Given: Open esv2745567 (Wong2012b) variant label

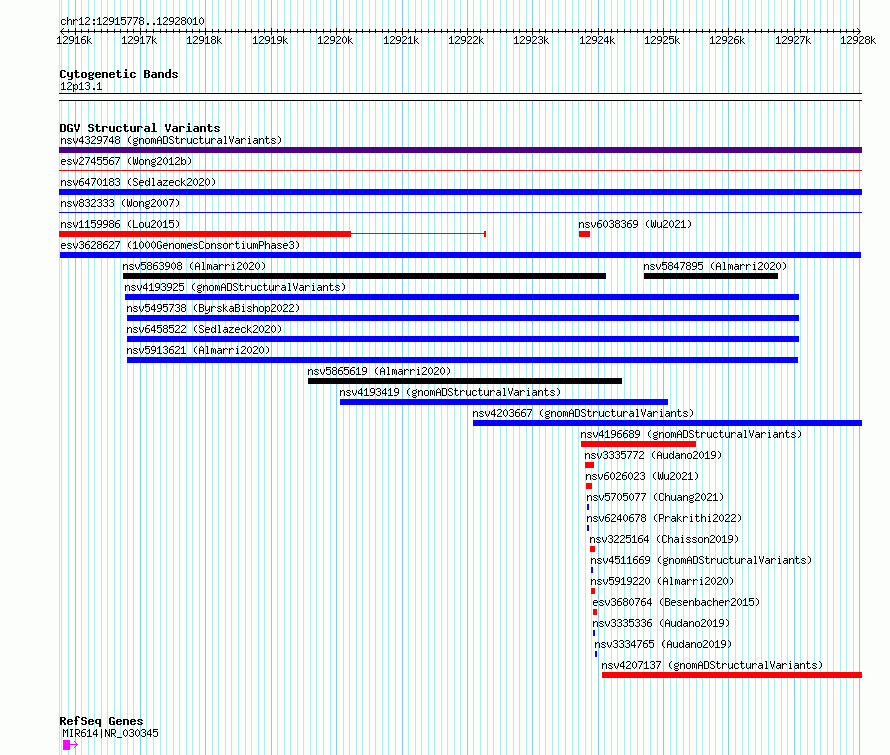Looking at the screenshot, I should click(126, 161).
